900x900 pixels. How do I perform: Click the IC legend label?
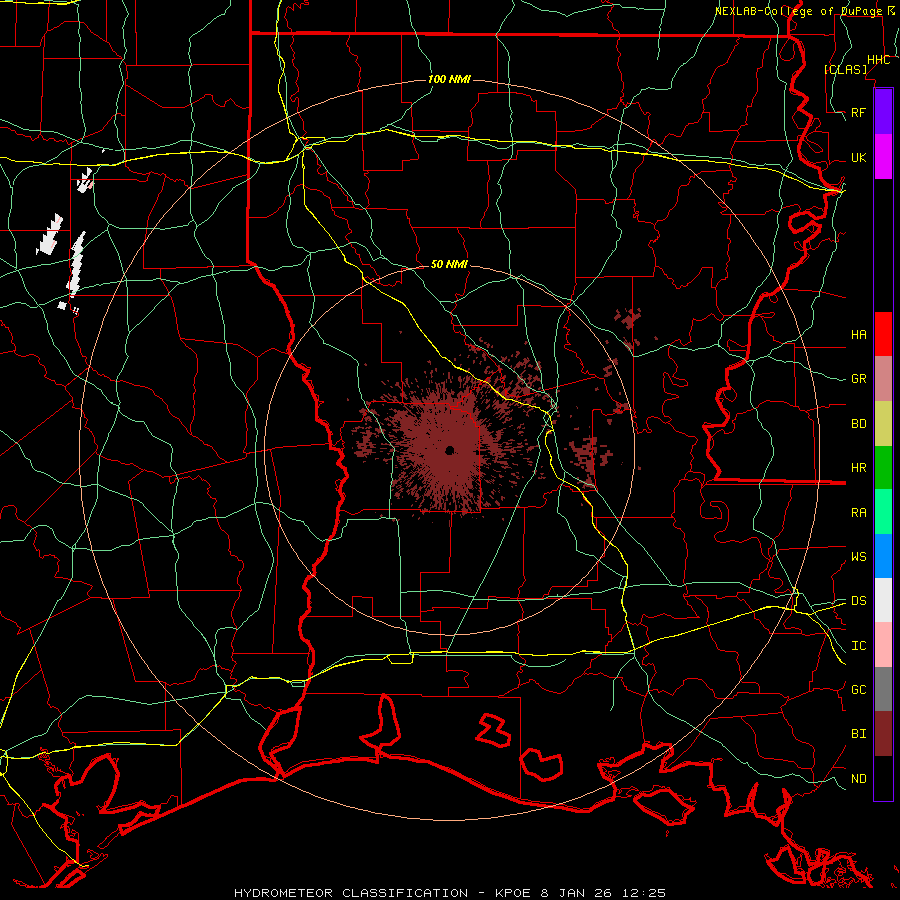(x=858, y=645)
